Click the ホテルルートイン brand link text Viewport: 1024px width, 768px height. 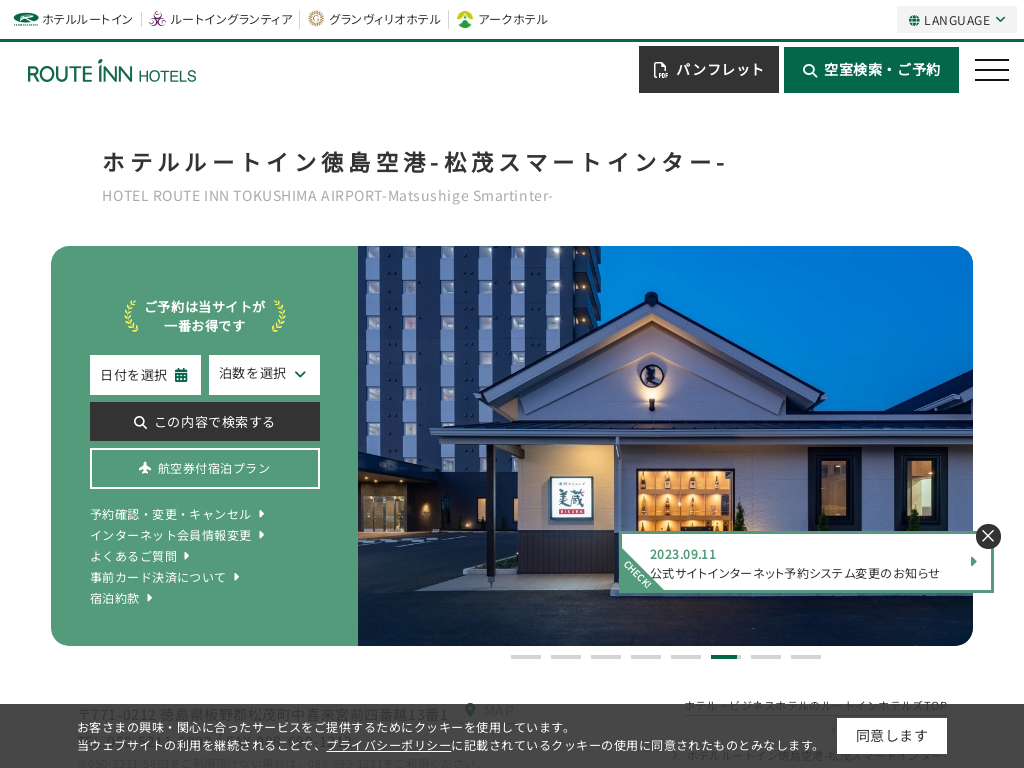coord(88,20)
